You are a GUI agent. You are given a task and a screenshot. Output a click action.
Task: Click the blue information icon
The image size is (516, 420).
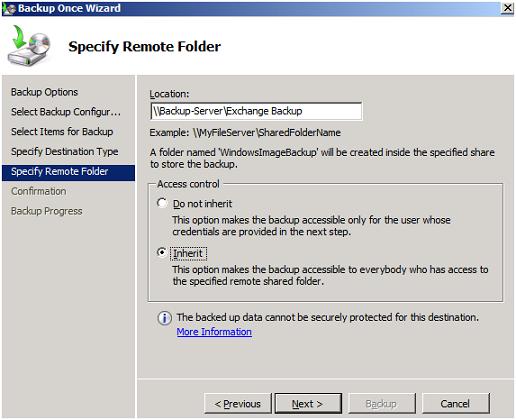(164, 318)
